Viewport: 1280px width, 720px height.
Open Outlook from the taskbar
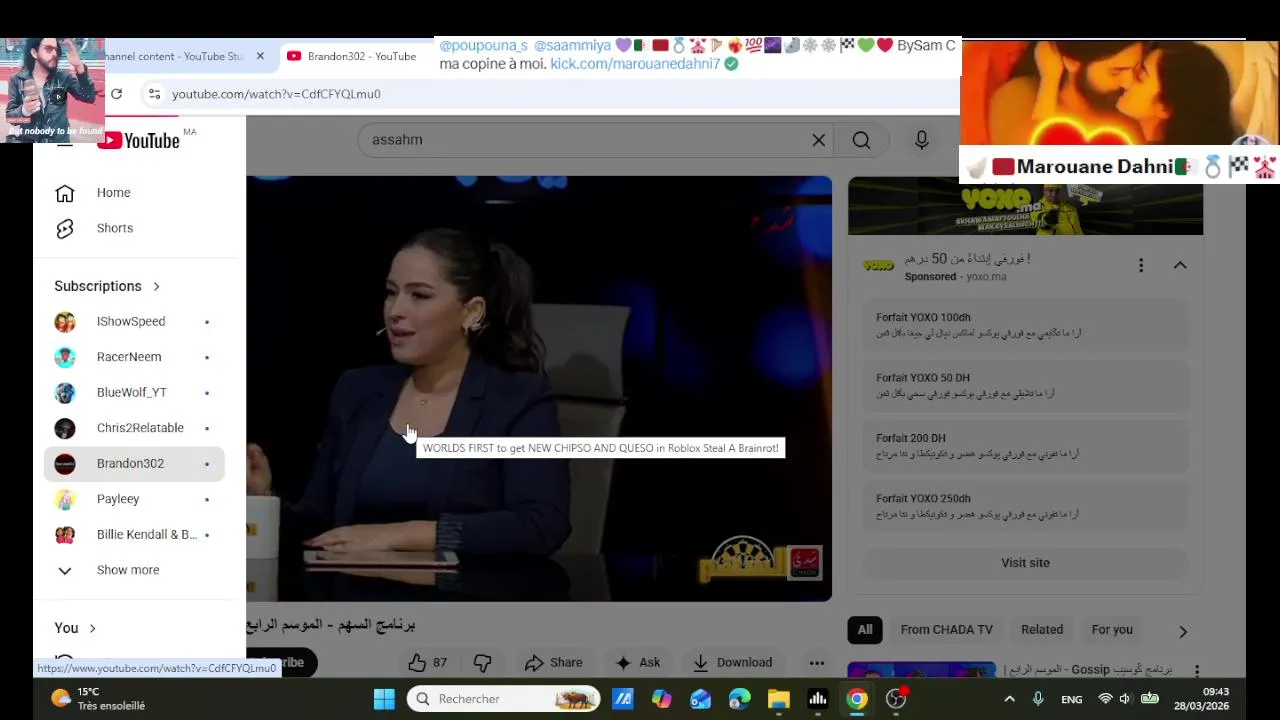click(701, 699)
